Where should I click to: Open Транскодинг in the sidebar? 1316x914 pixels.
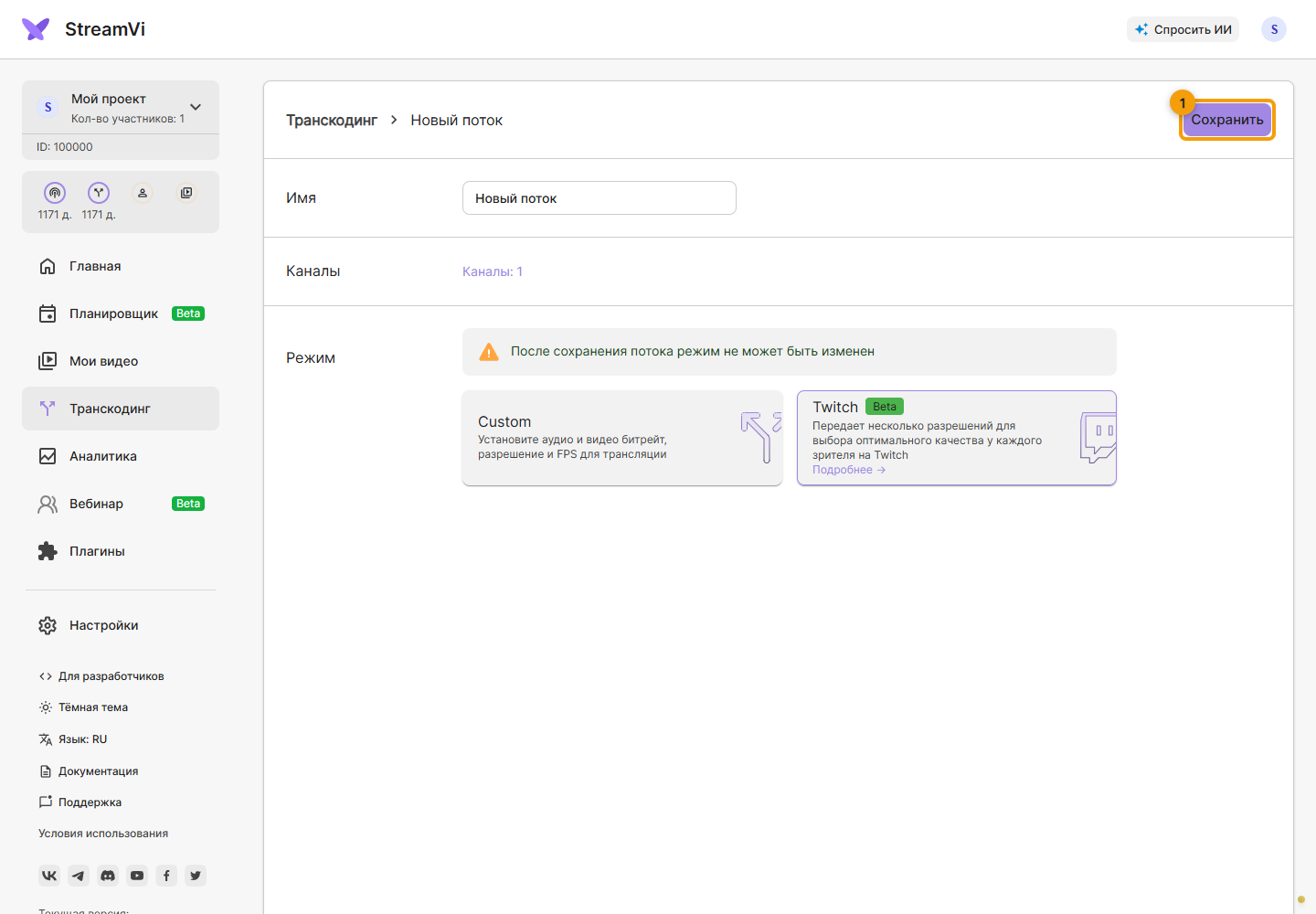pos(121,409)
